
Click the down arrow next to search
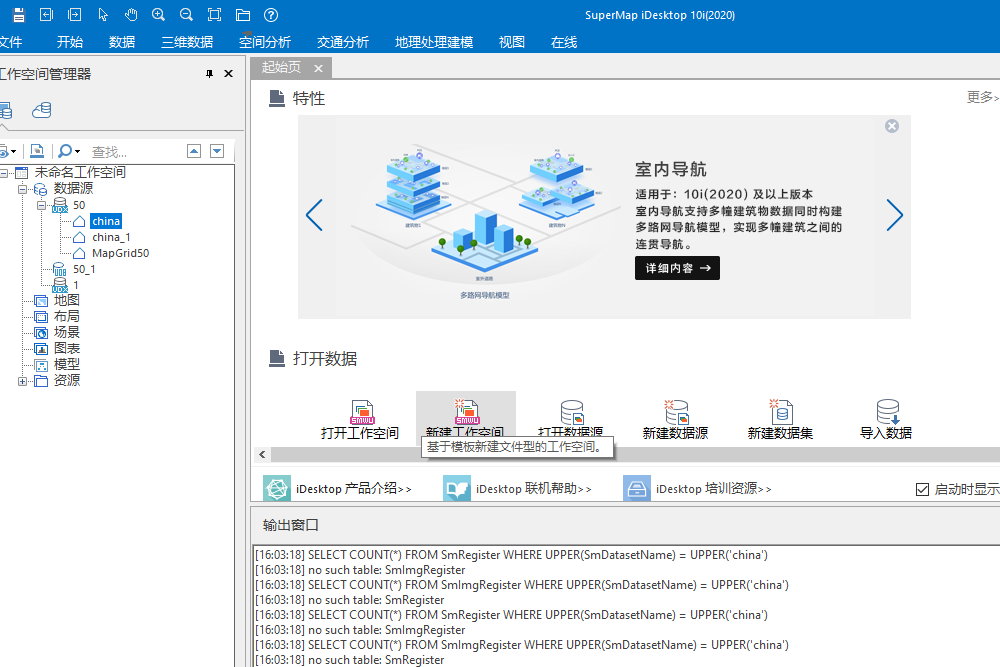click(x=217, y=151)
